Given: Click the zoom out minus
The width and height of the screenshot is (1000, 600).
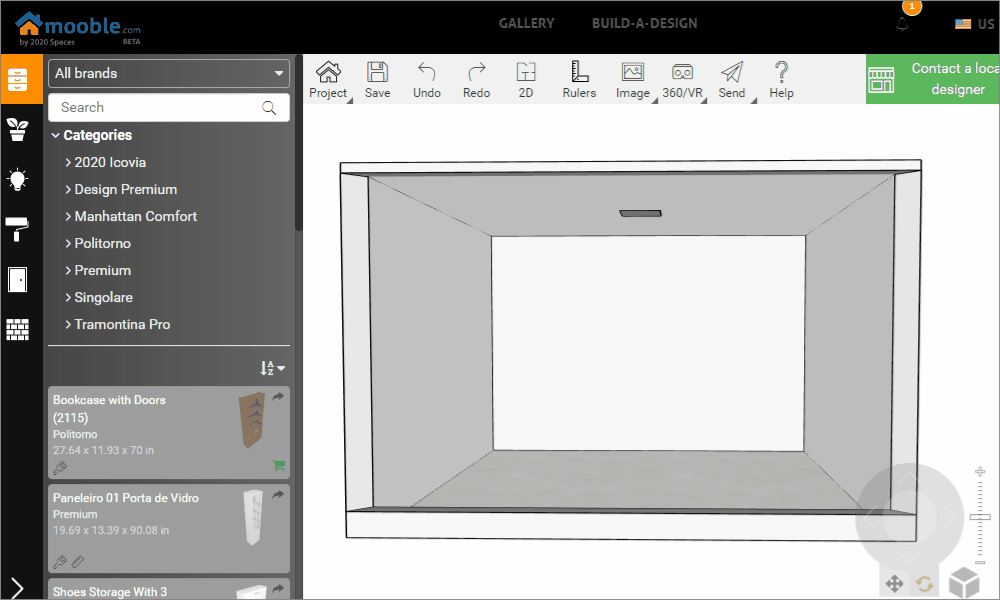Looking at the screenshot, I should pyautogui.click(x=980, y=562).
